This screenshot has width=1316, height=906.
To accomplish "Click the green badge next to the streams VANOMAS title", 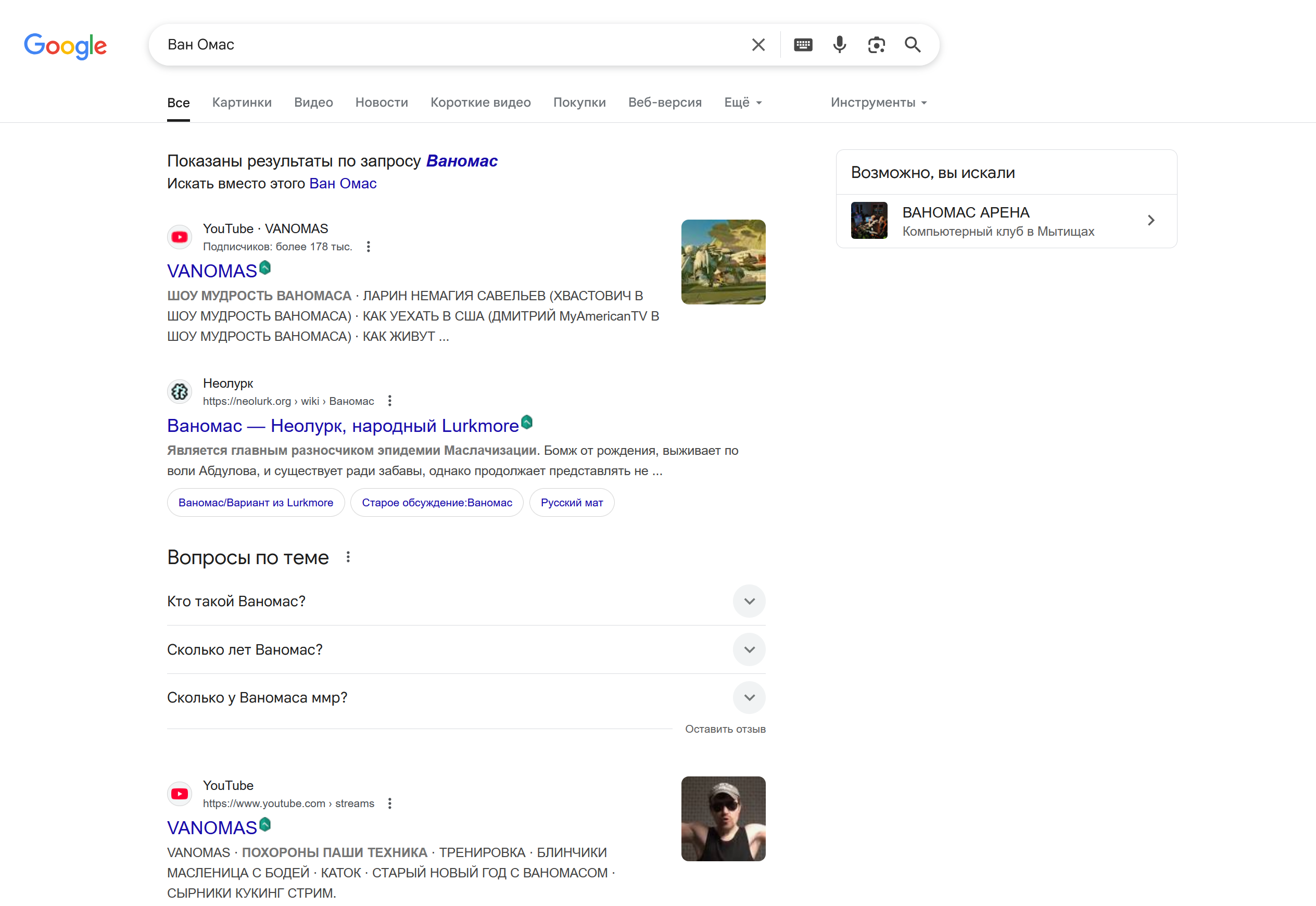I will (265, 824).
